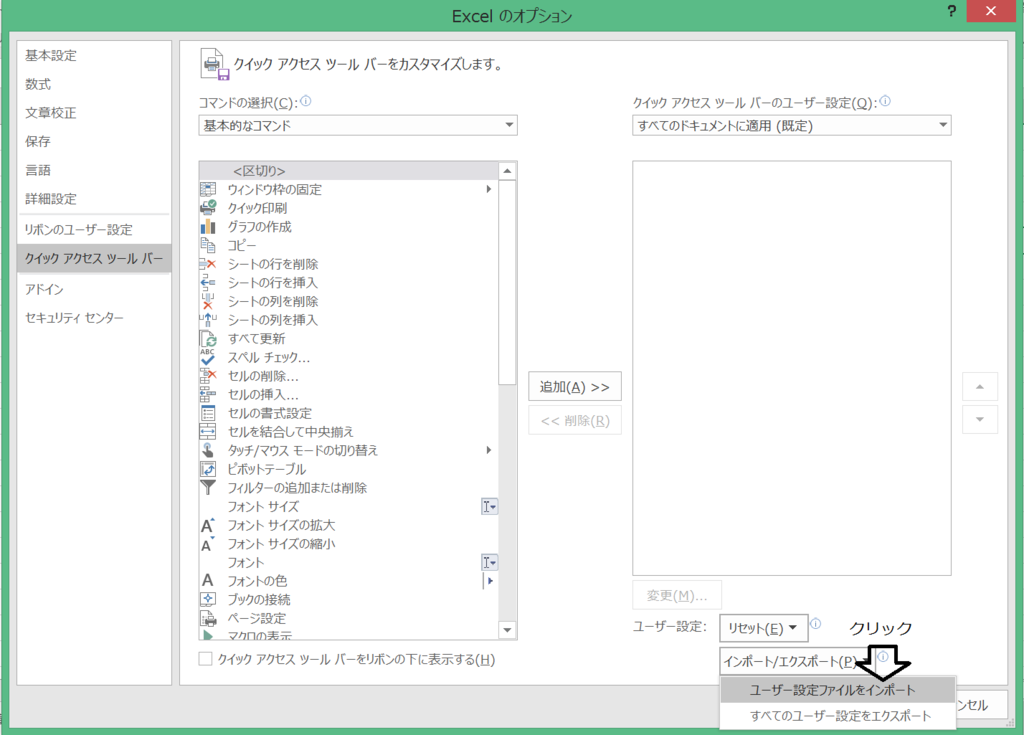Open the 基本設定 options category

(94, 56)
